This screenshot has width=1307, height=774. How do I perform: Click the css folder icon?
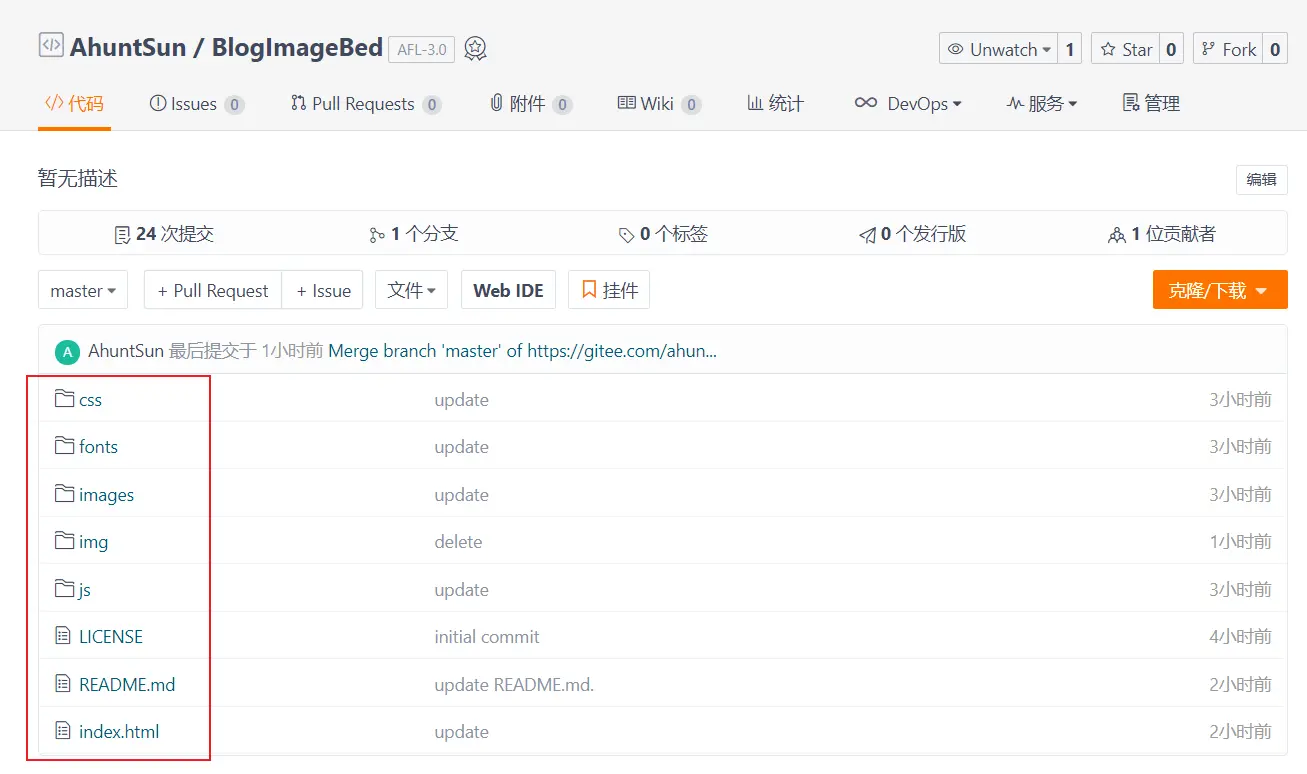click(x=65, y=399)
